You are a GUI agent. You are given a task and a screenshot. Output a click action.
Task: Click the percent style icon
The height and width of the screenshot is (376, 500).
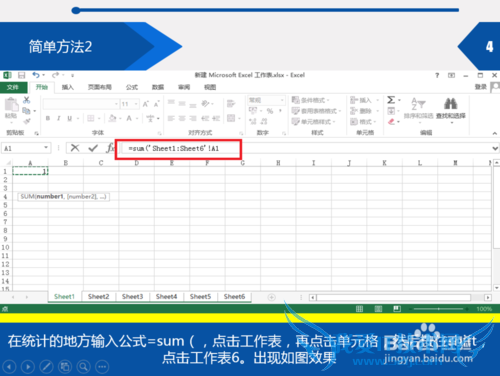pyautogui.click(x=270, y=111)
